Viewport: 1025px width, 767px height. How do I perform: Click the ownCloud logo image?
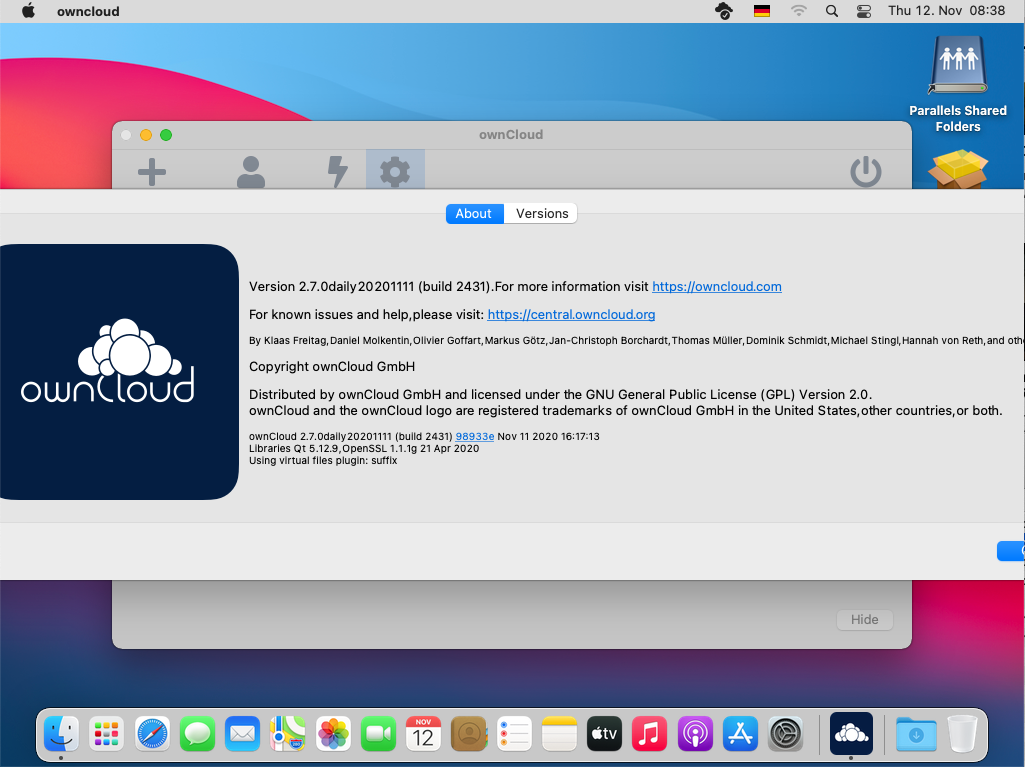118,372
